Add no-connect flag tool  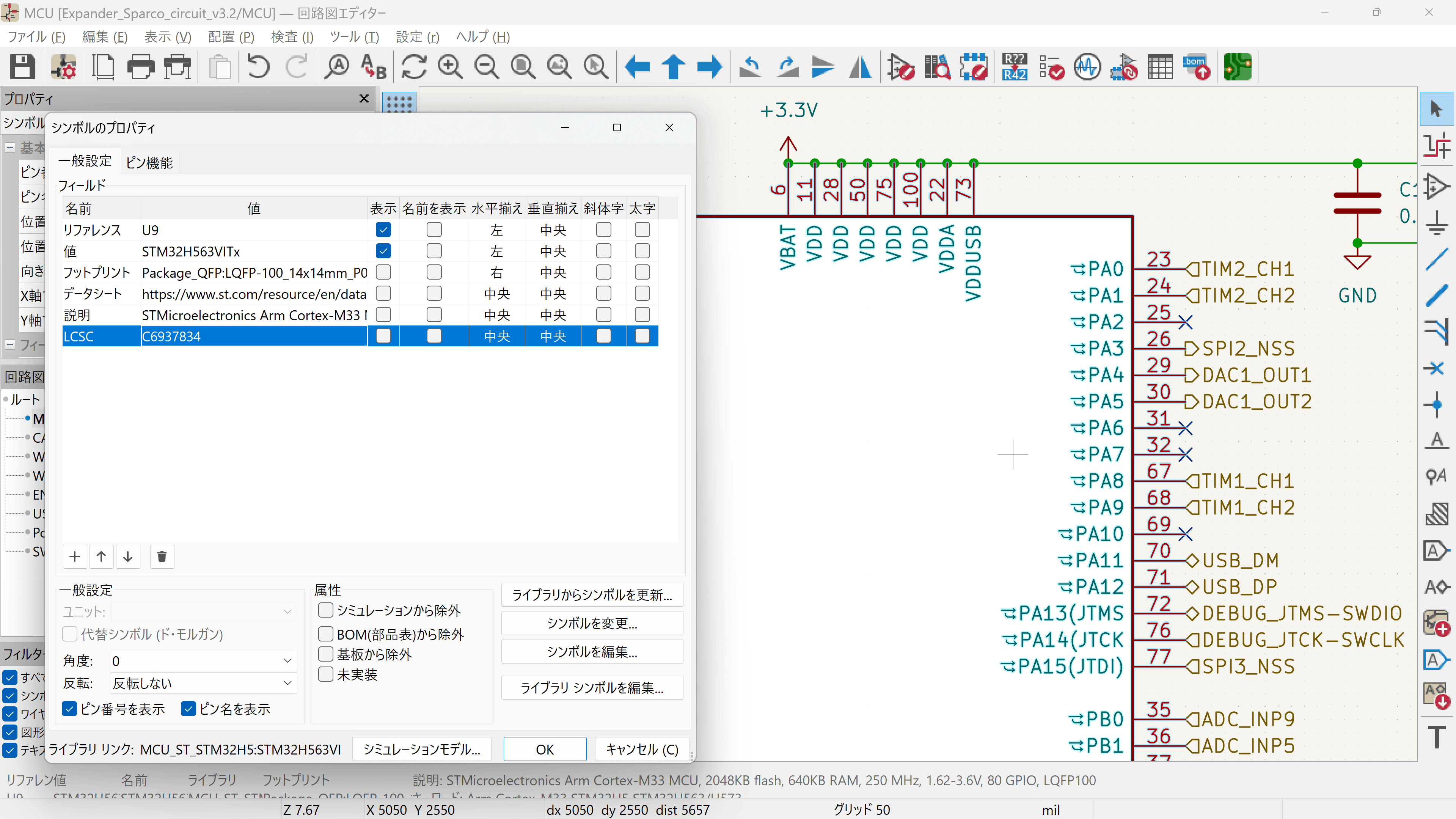(1436, 368)
